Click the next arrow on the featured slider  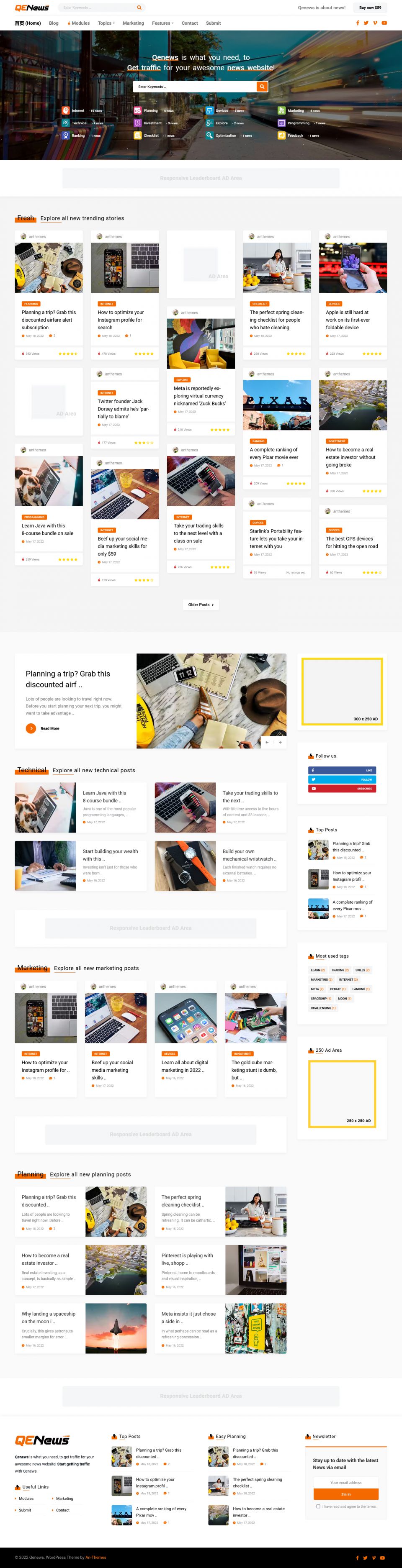[280, 742]
